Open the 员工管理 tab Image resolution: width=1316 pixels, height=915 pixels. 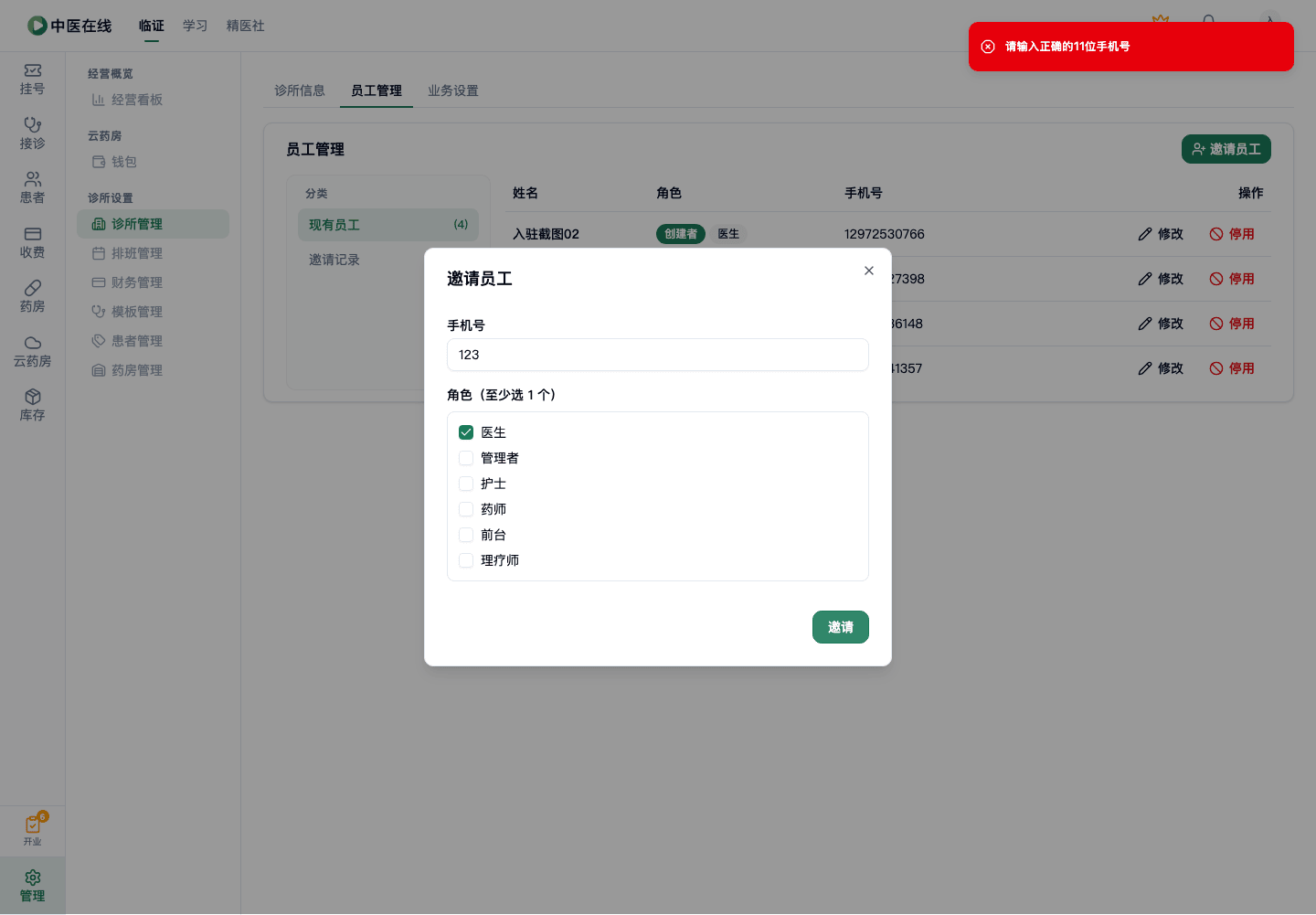377,90
